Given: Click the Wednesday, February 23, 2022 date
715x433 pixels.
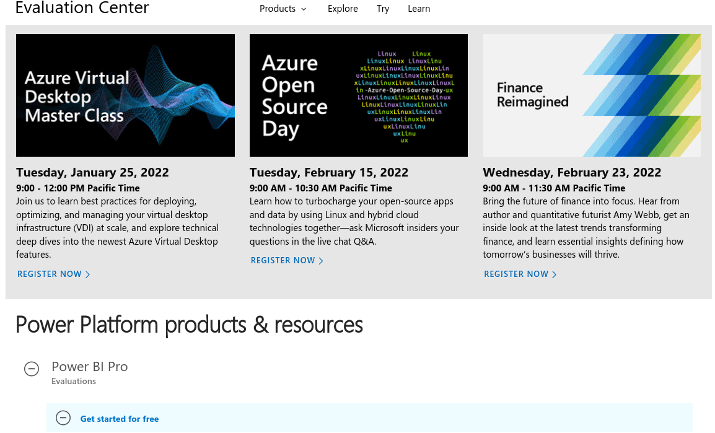Looking at the screenshot, I should tap(572, 172).
